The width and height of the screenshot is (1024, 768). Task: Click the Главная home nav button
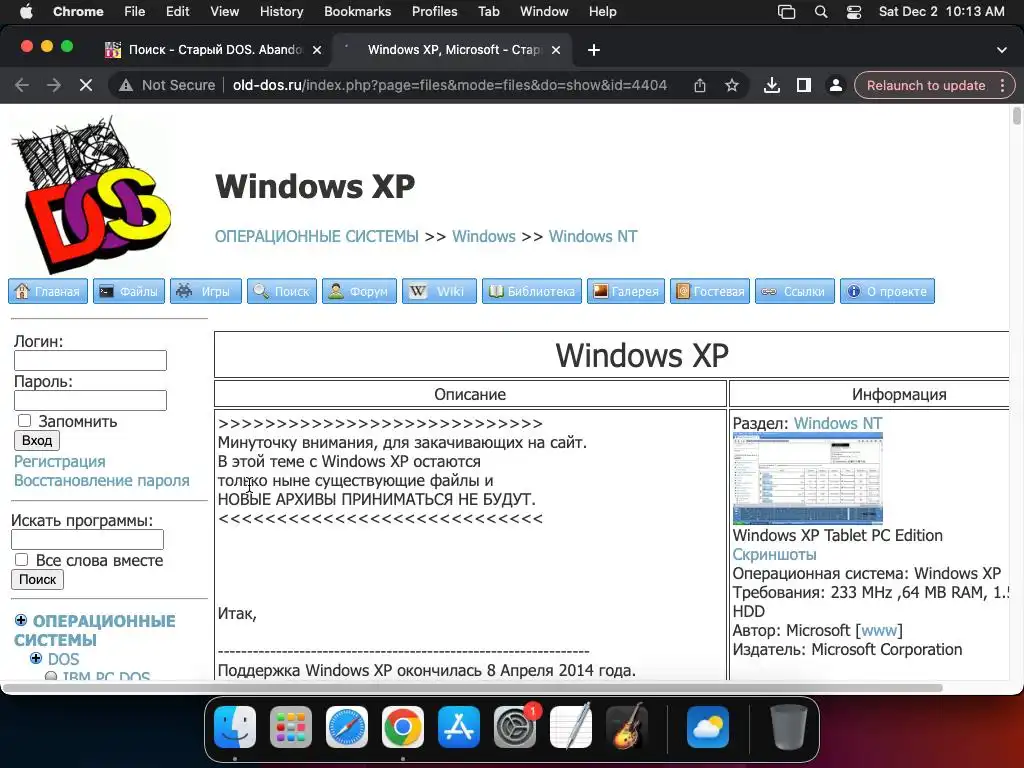tap(48, 291)
